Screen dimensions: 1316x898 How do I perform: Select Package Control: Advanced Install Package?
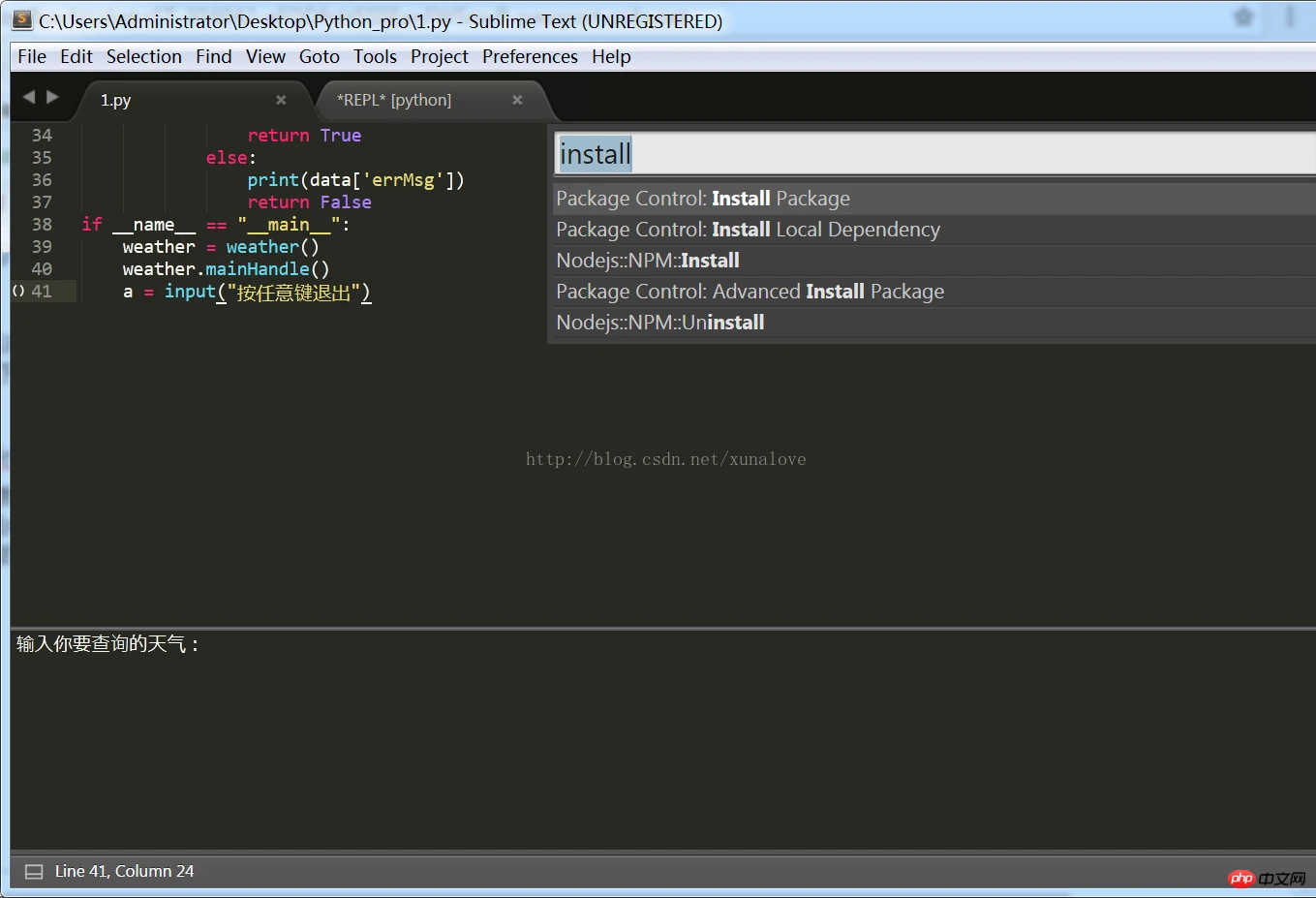tap(934, 292)
